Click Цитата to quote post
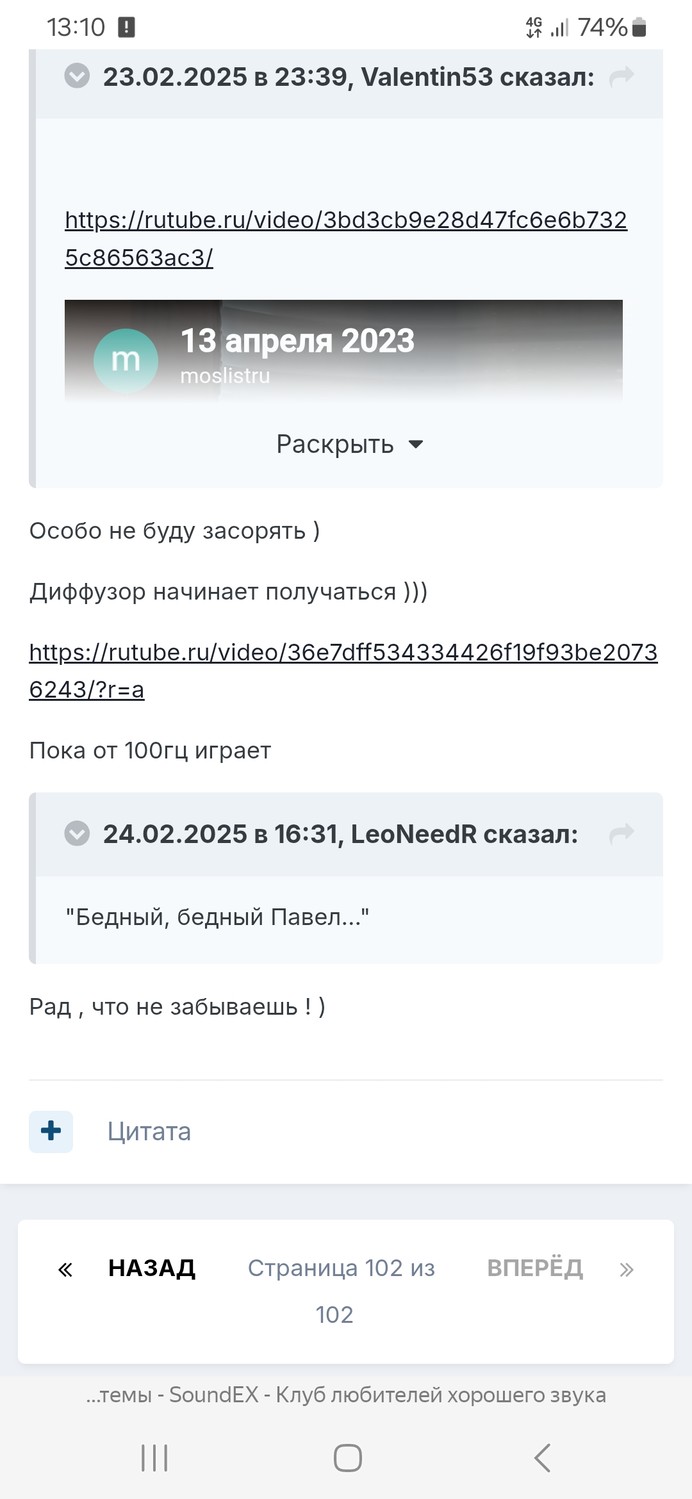The height and width of the screenshot is (1499, 692). click(x=149, y=1131)
